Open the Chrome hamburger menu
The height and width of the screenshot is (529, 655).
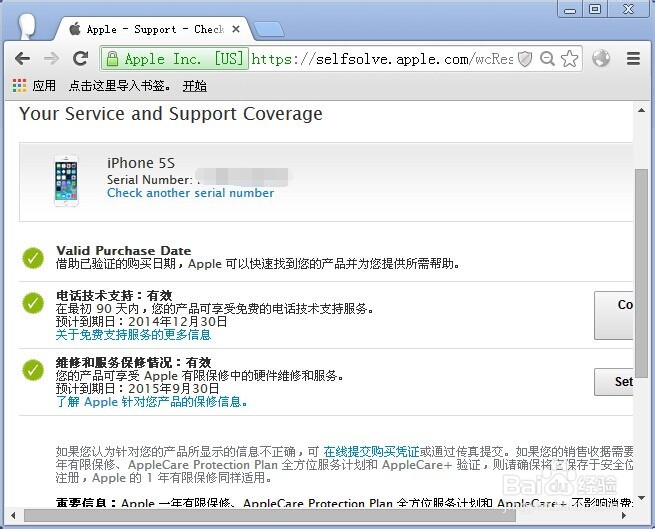pos(633,58)
